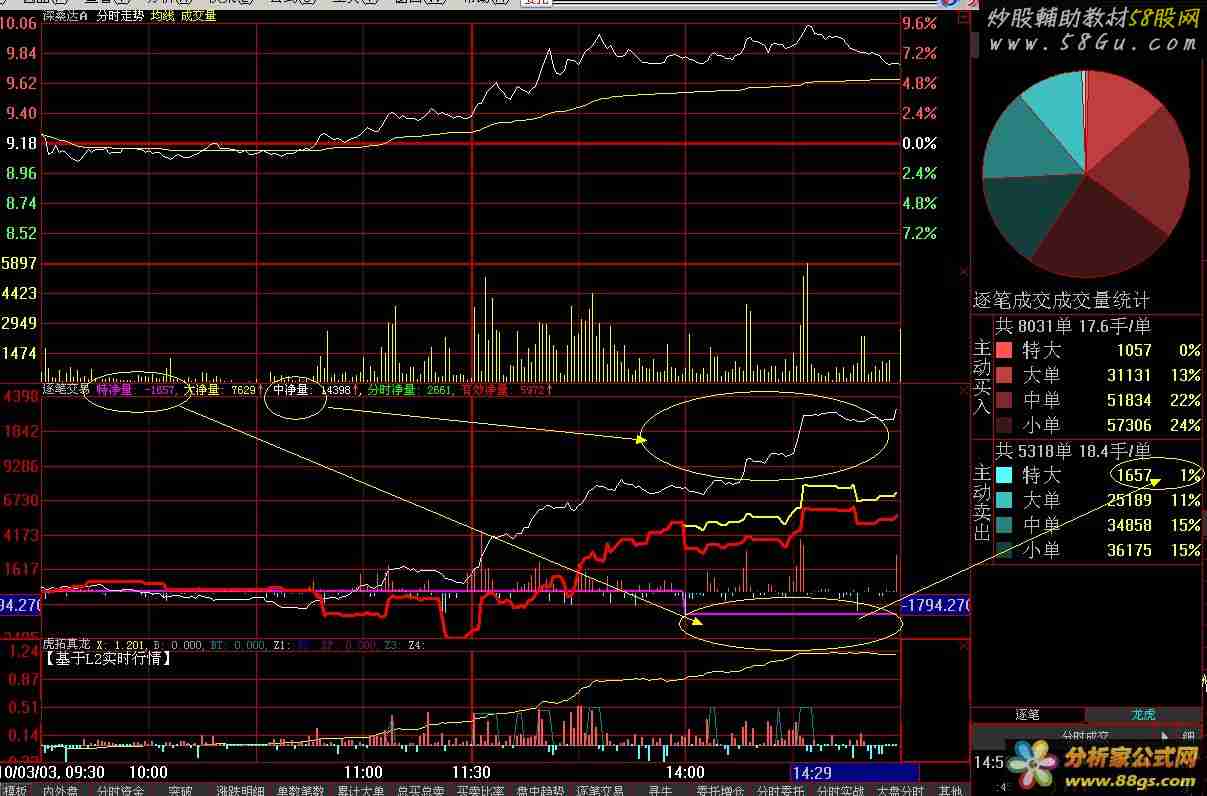
Task: Click the 分时走势 chart title
Action: pyautogui.click(x=120, y=15)
